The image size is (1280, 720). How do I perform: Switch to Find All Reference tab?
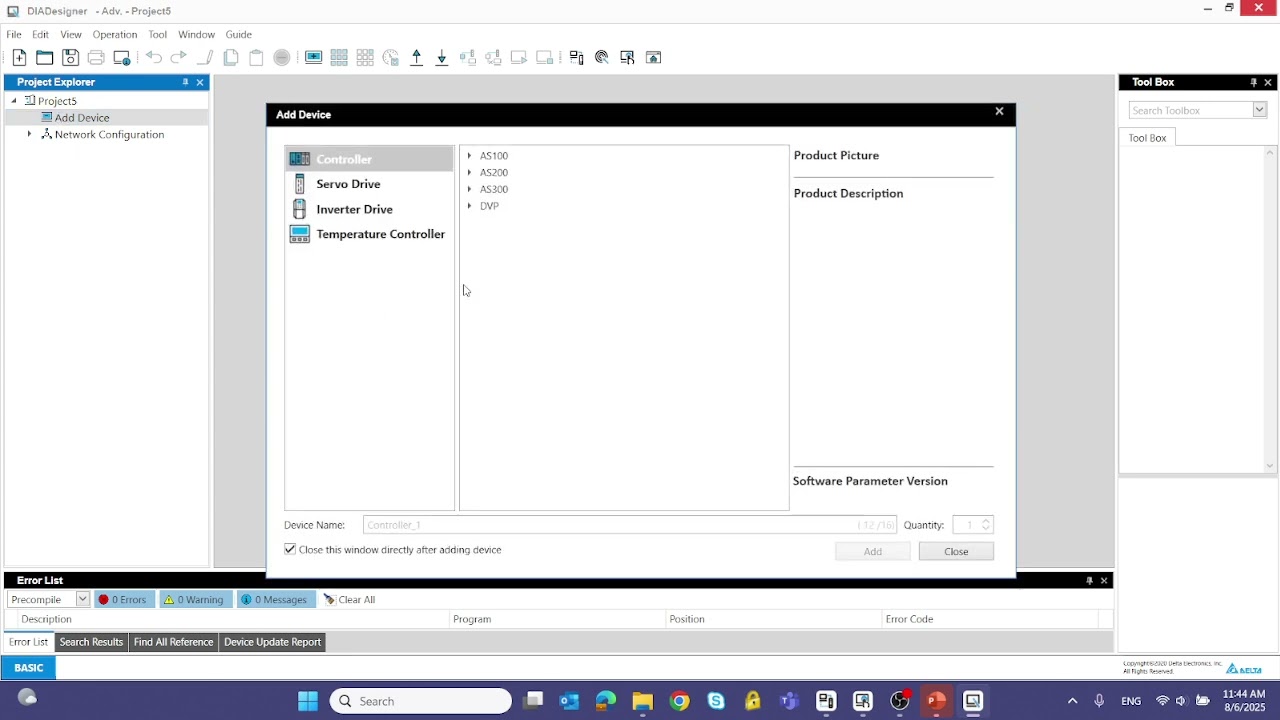pos(174,642)
